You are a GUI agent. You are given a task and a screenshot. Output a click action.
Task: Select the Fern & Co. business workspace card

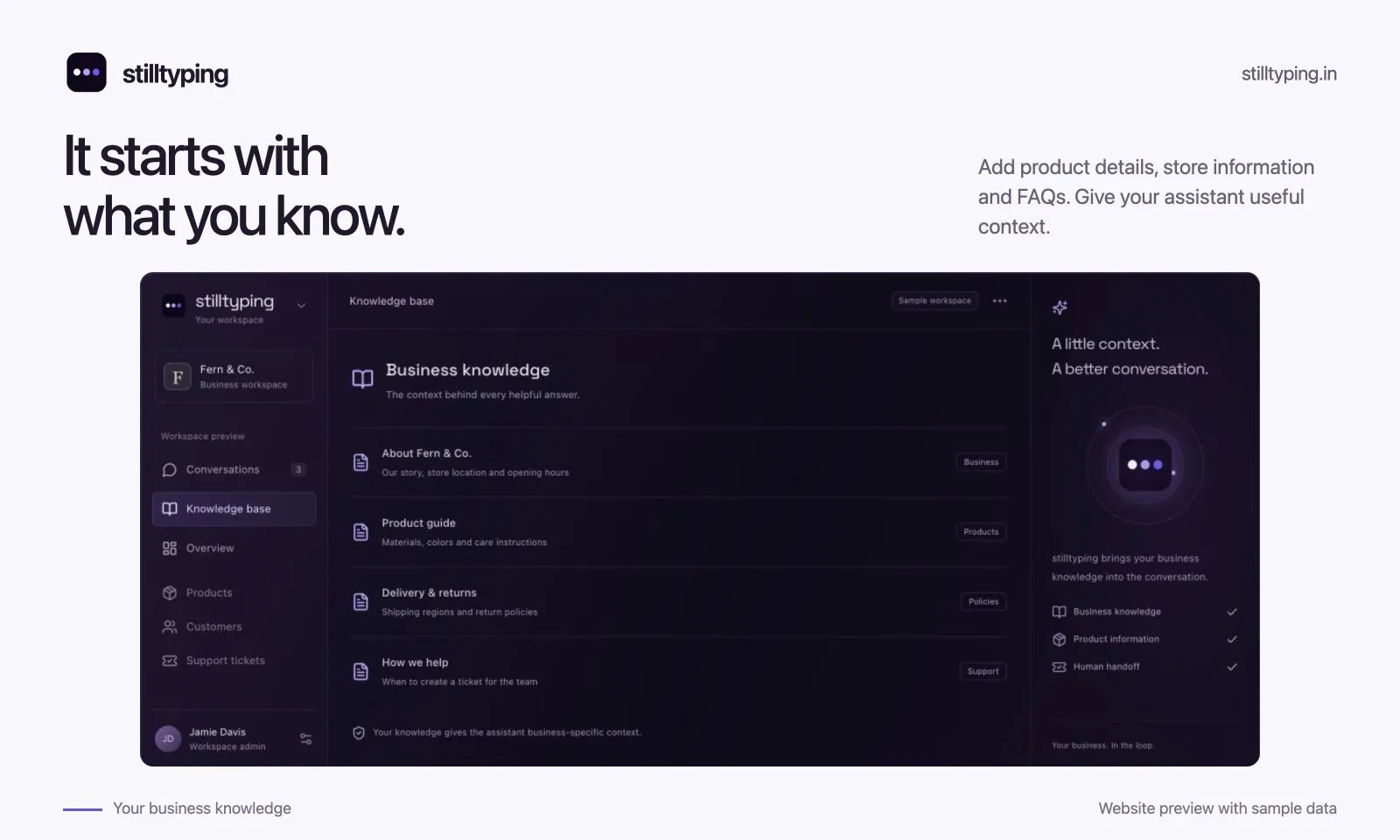pos(234,376)
